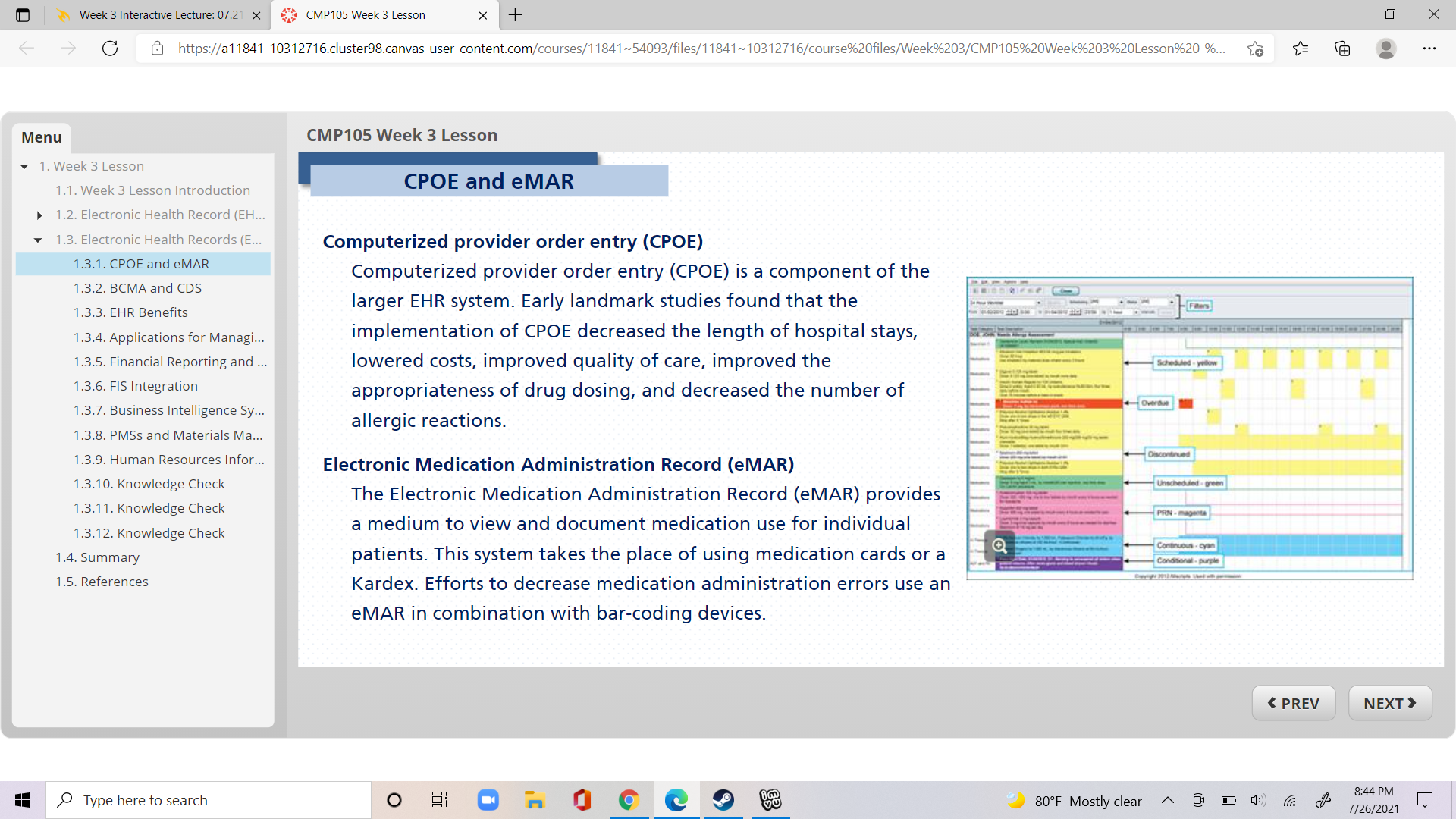Close the CMP105 Week 3 Lesson tab
1456x819 pixels.
(483, 15)
